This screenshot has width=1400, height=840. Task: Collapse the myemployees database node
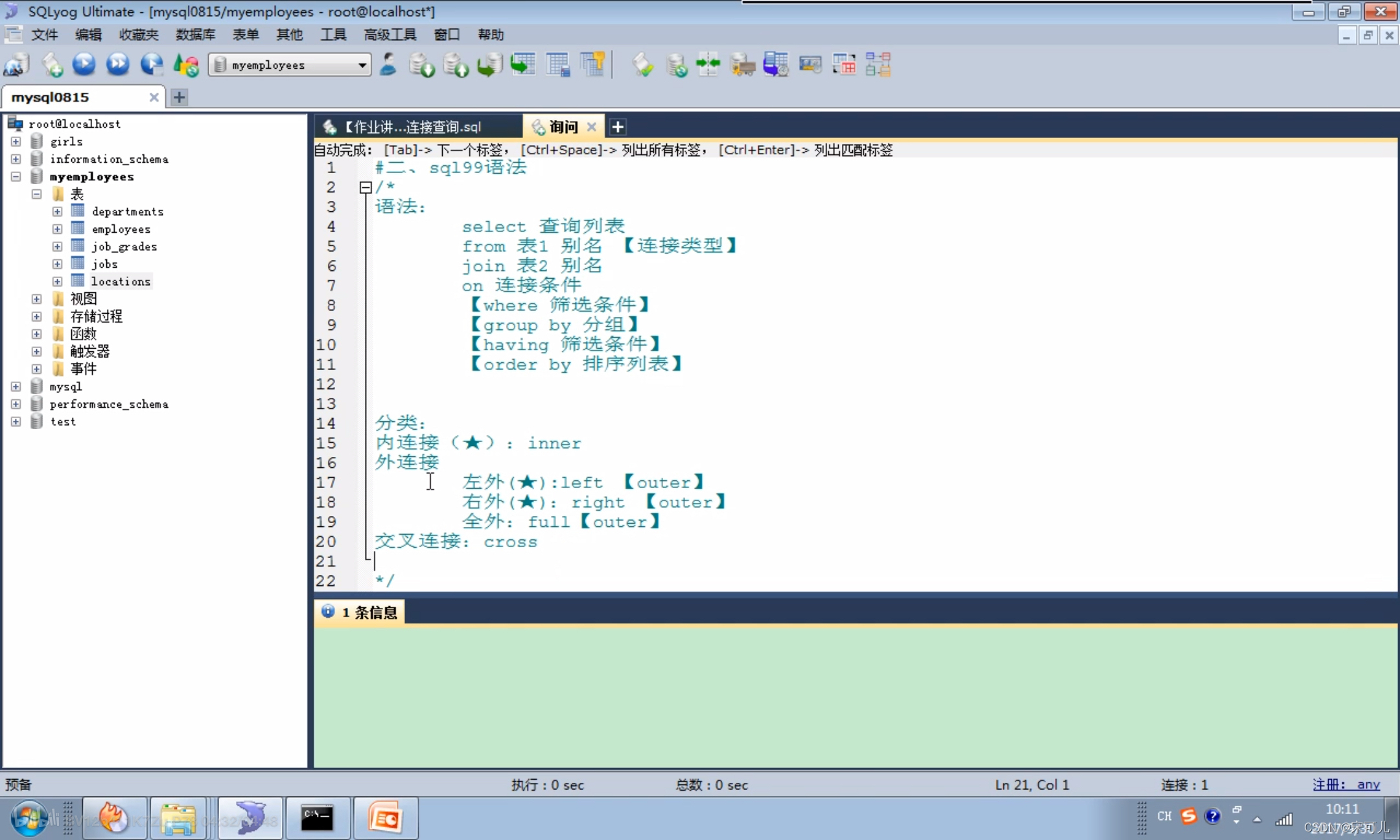16,176
